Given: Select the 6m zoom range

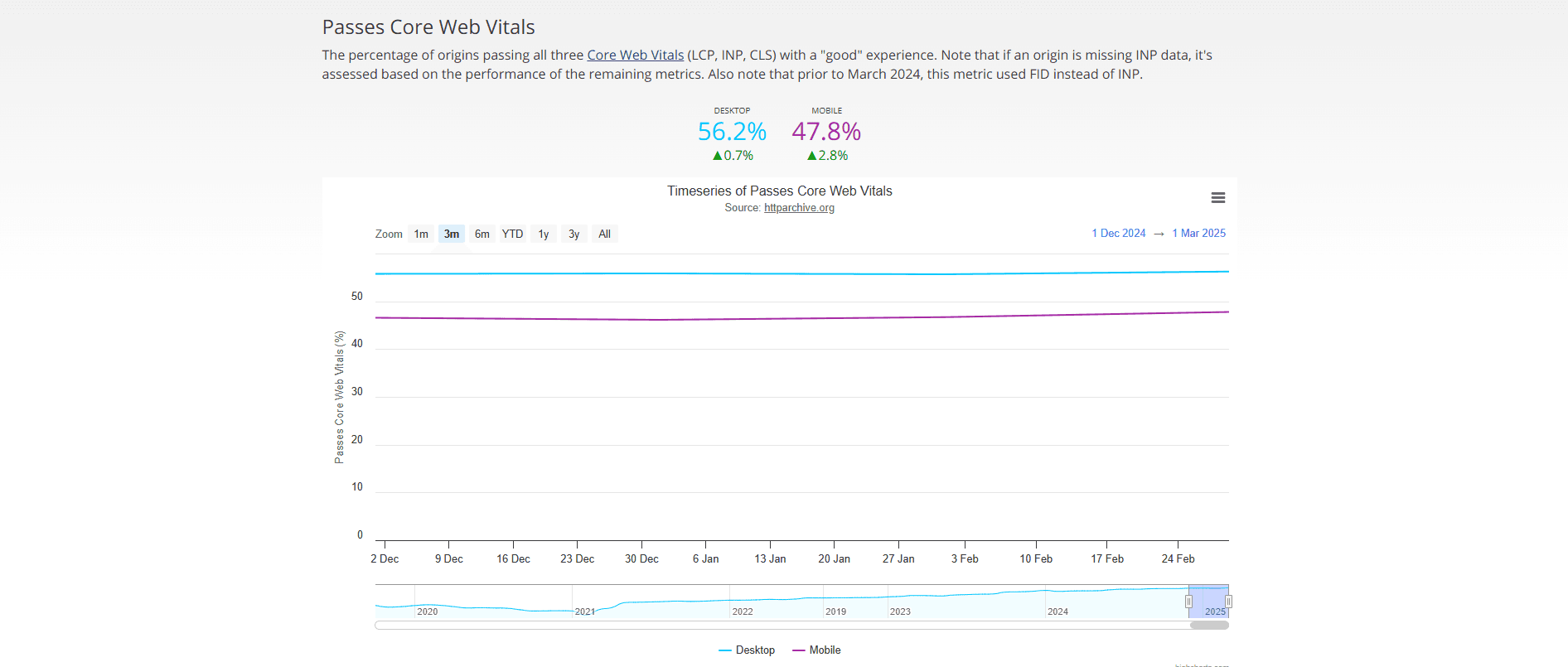Looking at the screenshot, I should click(482, 234).
